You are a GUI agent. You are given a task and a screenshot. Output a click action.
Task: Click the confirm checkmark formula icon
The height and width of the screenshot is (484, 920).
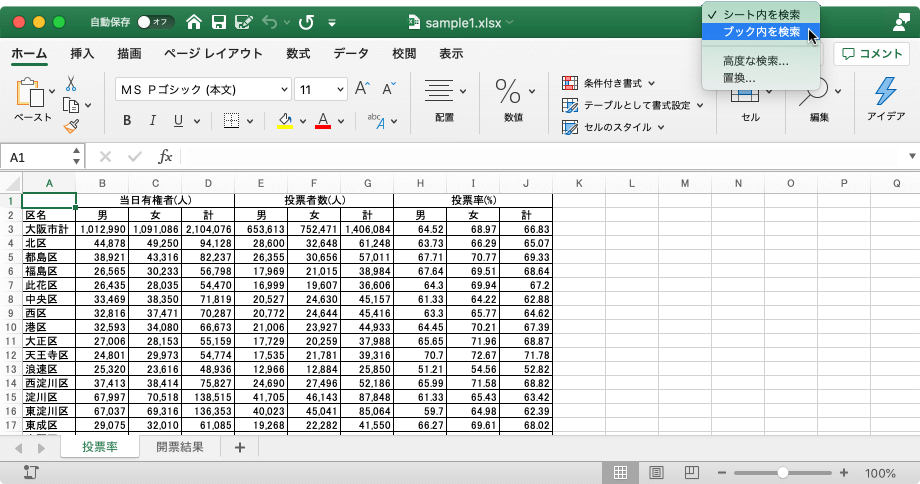tap(135, 157)
